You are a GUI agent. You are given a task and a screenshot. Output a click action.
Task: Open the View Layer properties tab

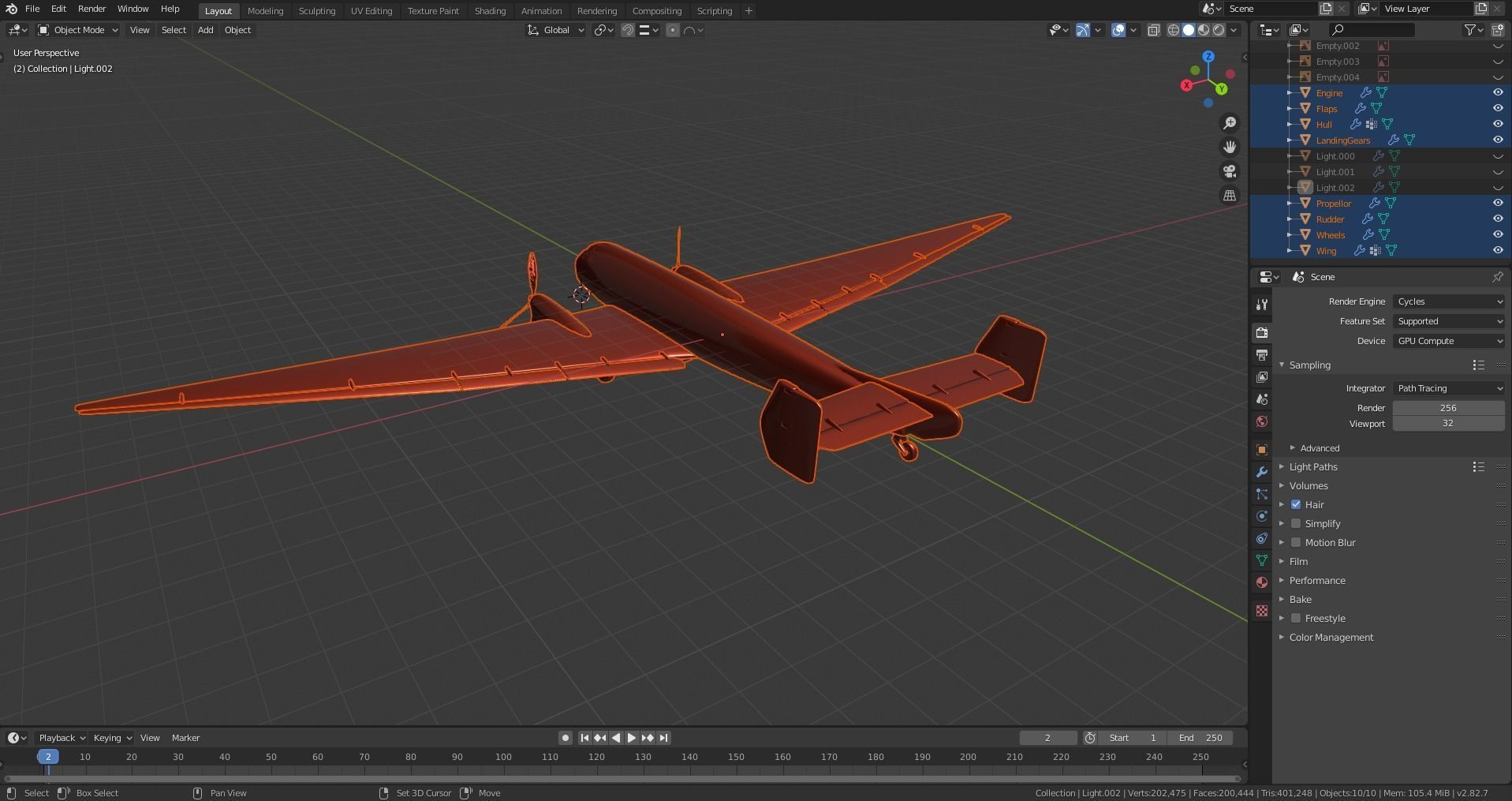[x=1262, y=377]
